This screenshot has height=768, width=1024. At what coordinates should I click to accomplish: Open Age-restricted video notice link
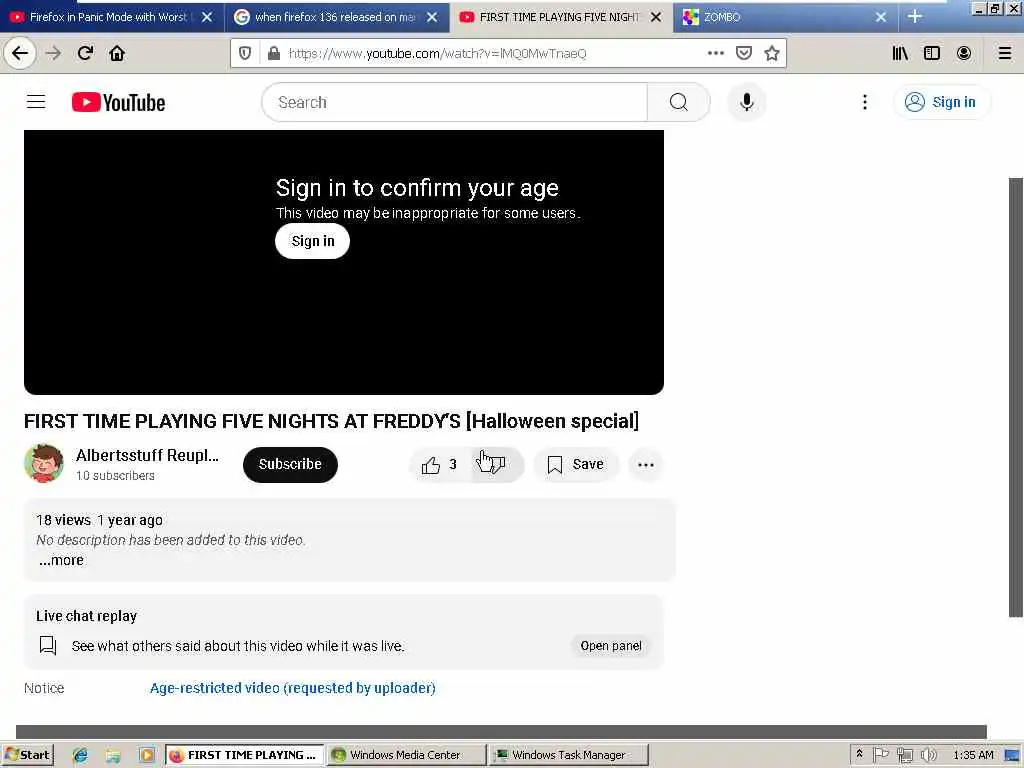(293, 688)
